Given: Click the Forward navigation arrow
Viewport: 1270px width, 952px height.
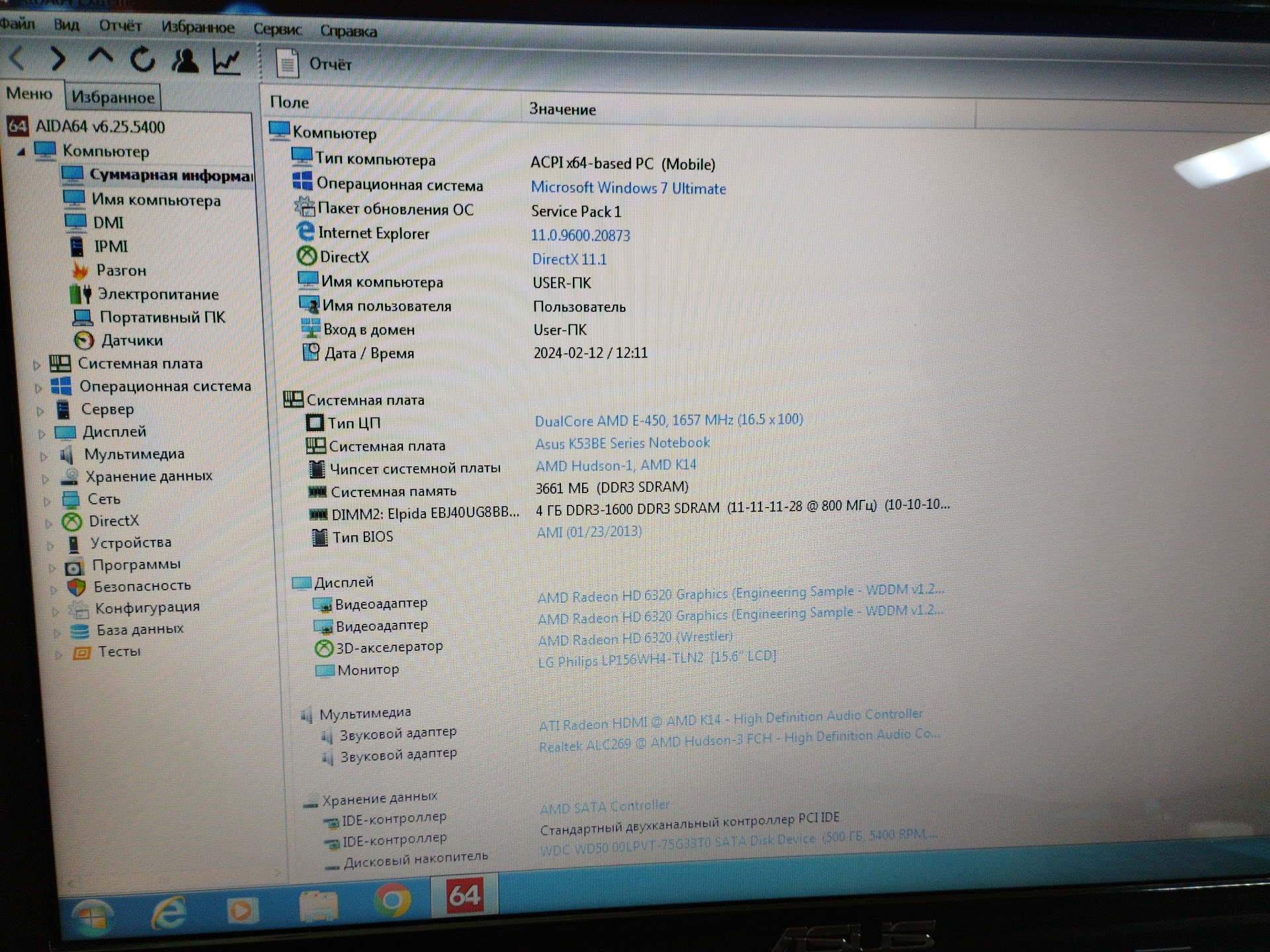Looking at the screenshot, I should (x=58, y=59).
